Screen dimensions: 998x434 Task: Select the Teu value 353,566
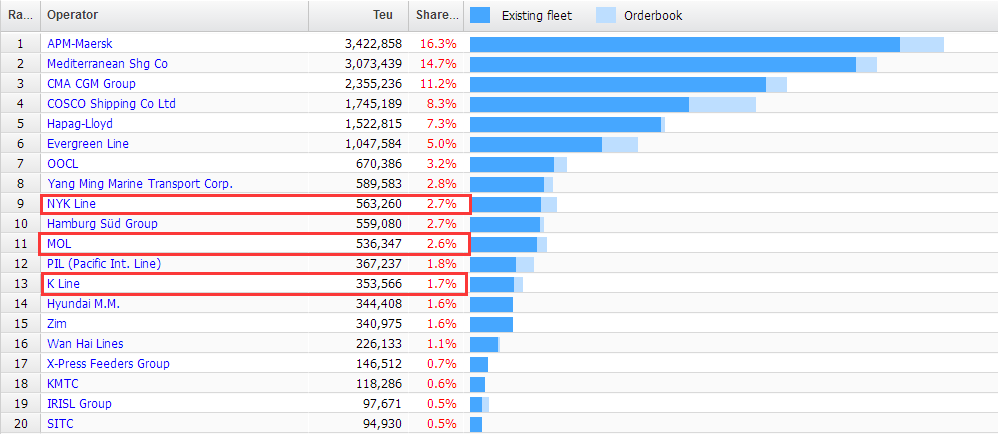[x=379, y=284]
